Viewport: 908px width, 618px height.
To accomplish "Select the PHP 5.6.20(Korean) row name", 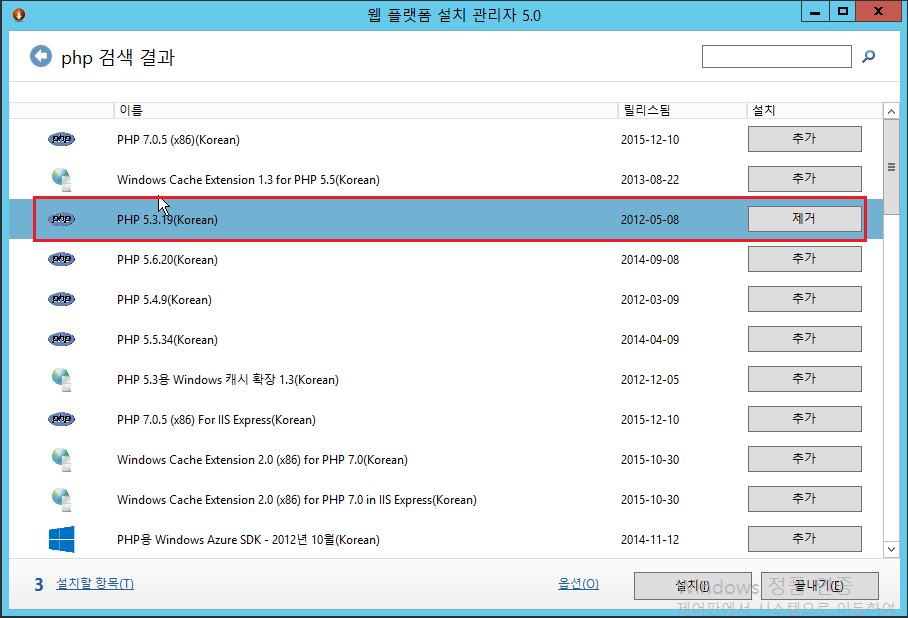I will [167, 259].
